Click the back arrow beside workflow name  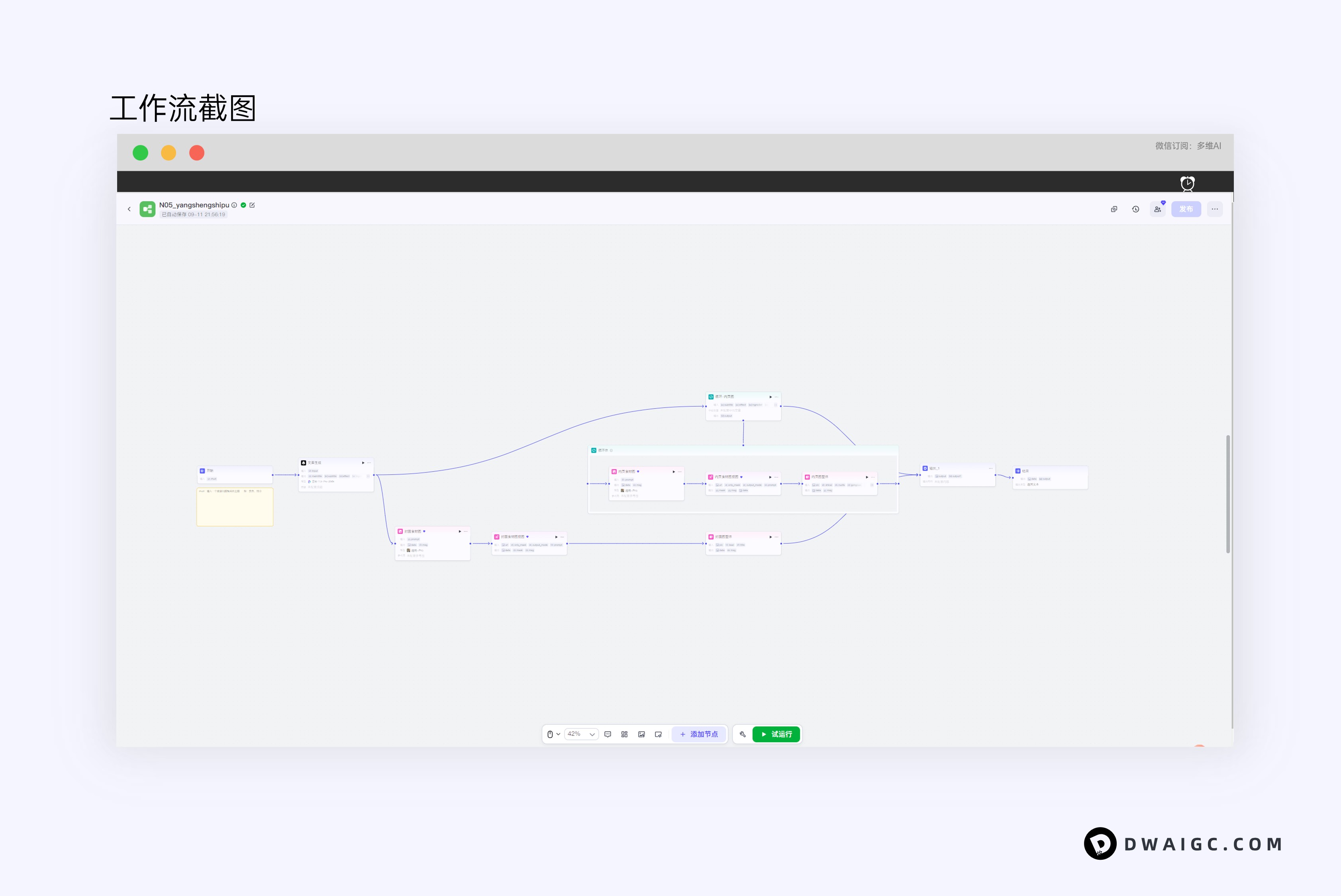click(x=129, y=209)
